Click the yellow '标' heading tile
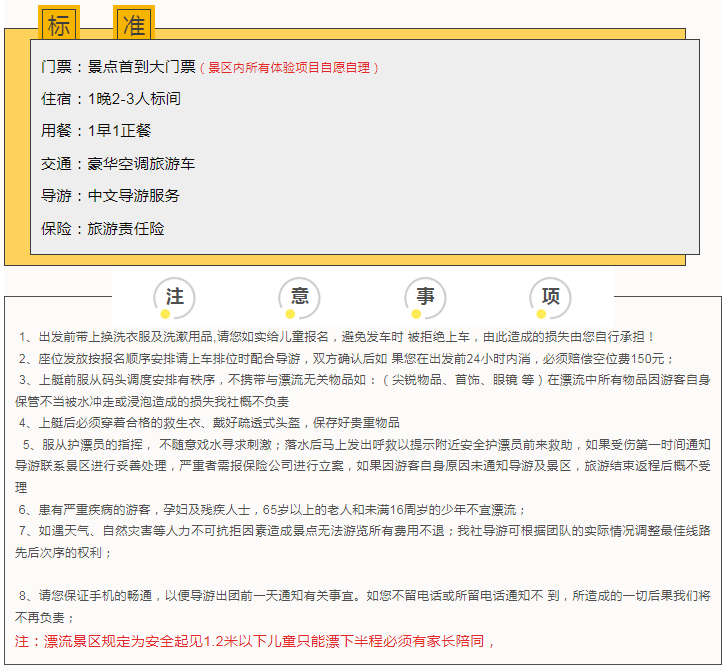Image resolution: width=728 pixels, height=671 pixels. [59, 23]
